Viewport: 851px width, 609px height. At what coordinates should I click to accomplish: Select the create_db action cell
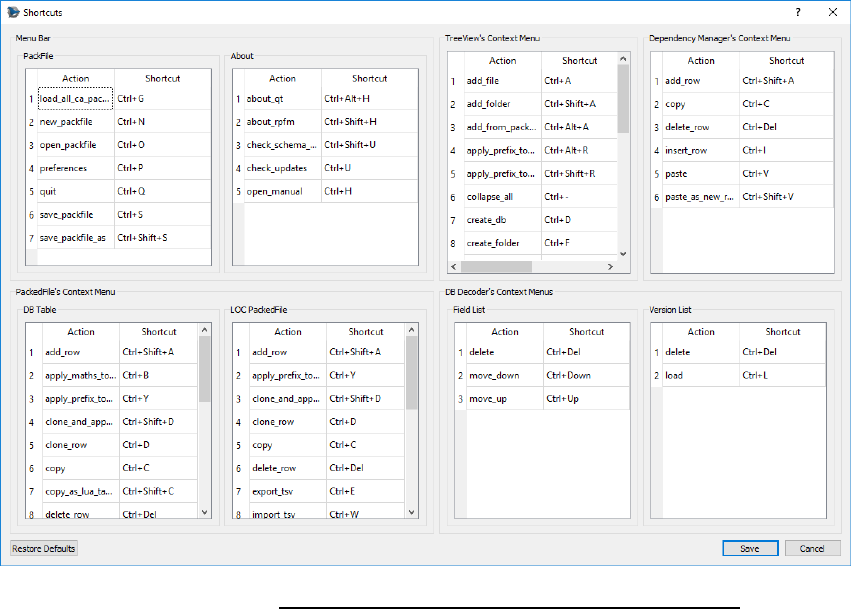tap(503, 220)
